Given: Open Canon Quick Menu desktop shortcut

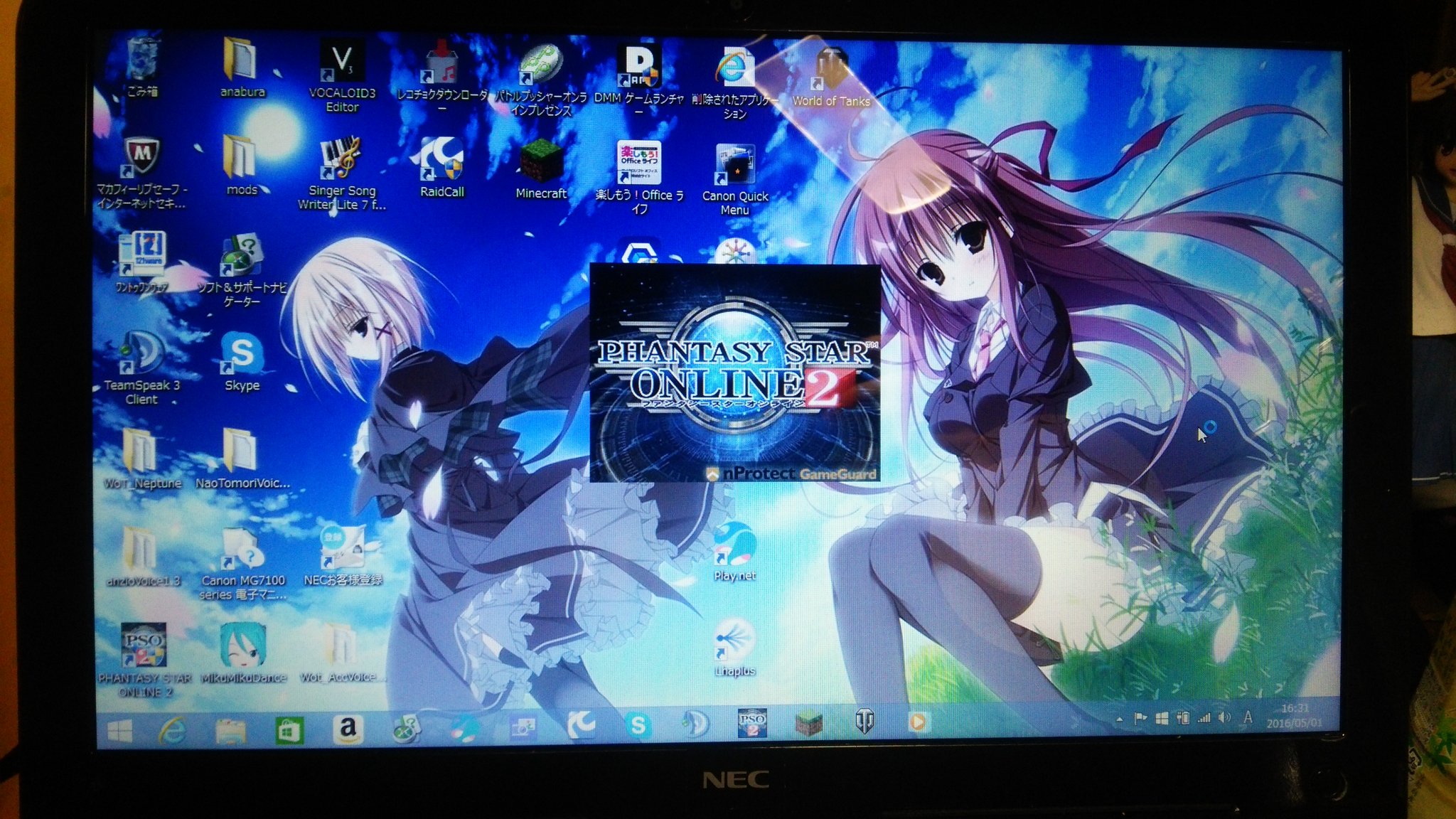Looking at the screenshot, I should coord(735,180).
